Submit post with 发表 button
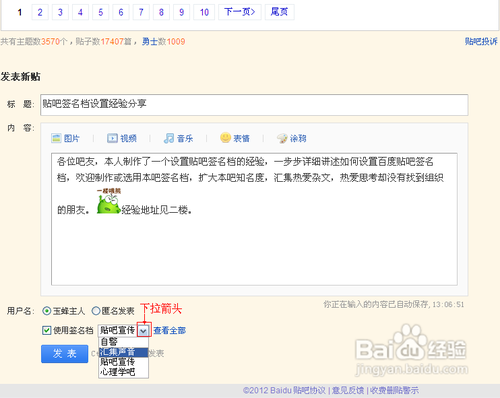The height and width of the screenshot is (398, 500). tap(65, 354)
